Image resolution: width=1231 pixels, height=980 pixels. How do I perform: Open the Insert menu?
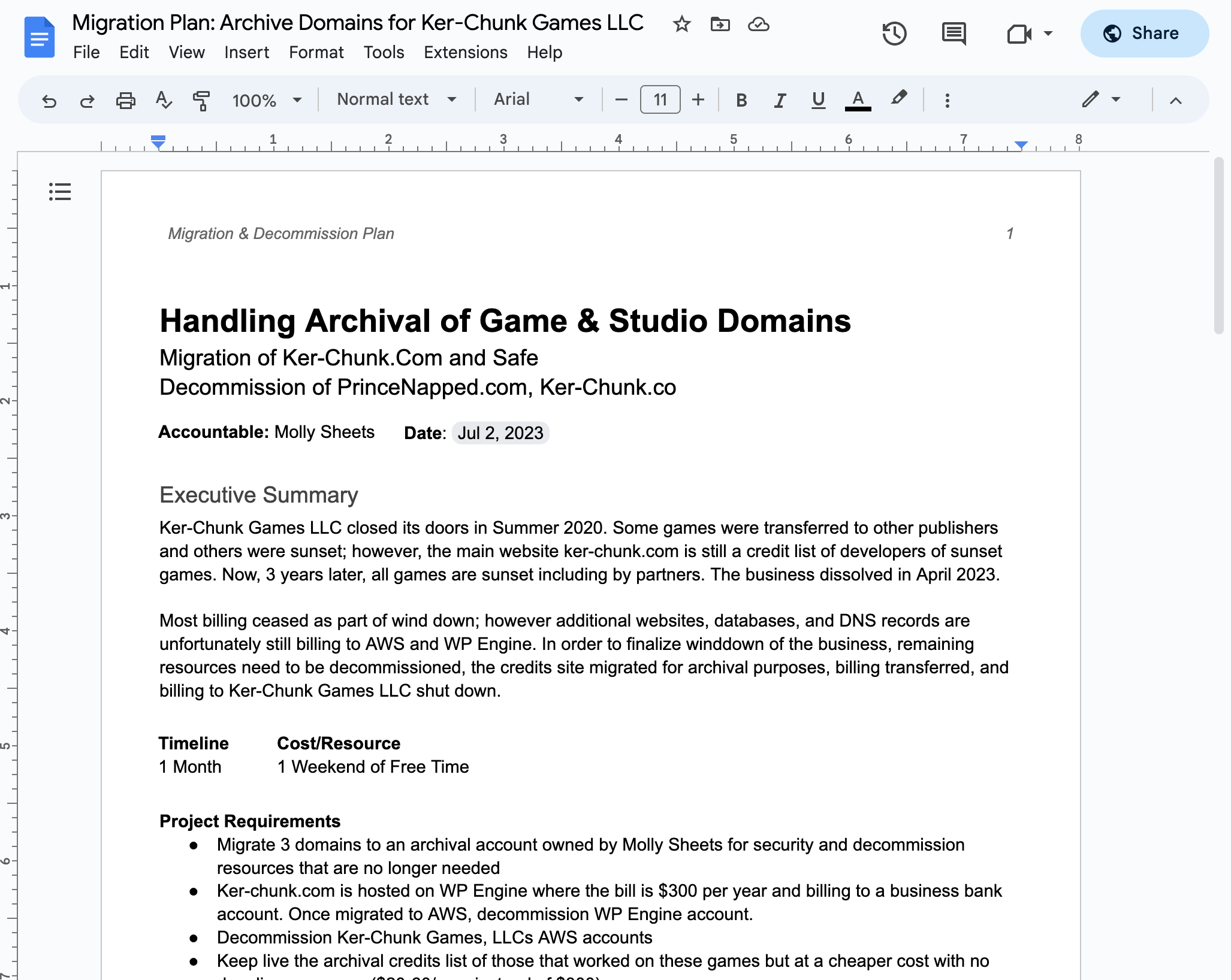tap(246, 53)
